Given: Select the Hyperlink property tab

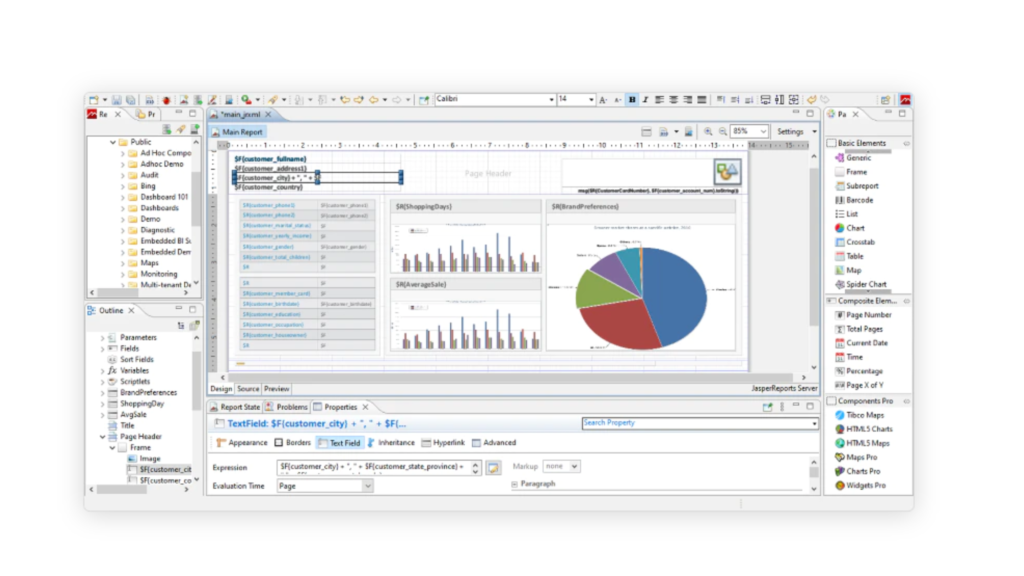Looking at the screenshot, I should 443,443.
